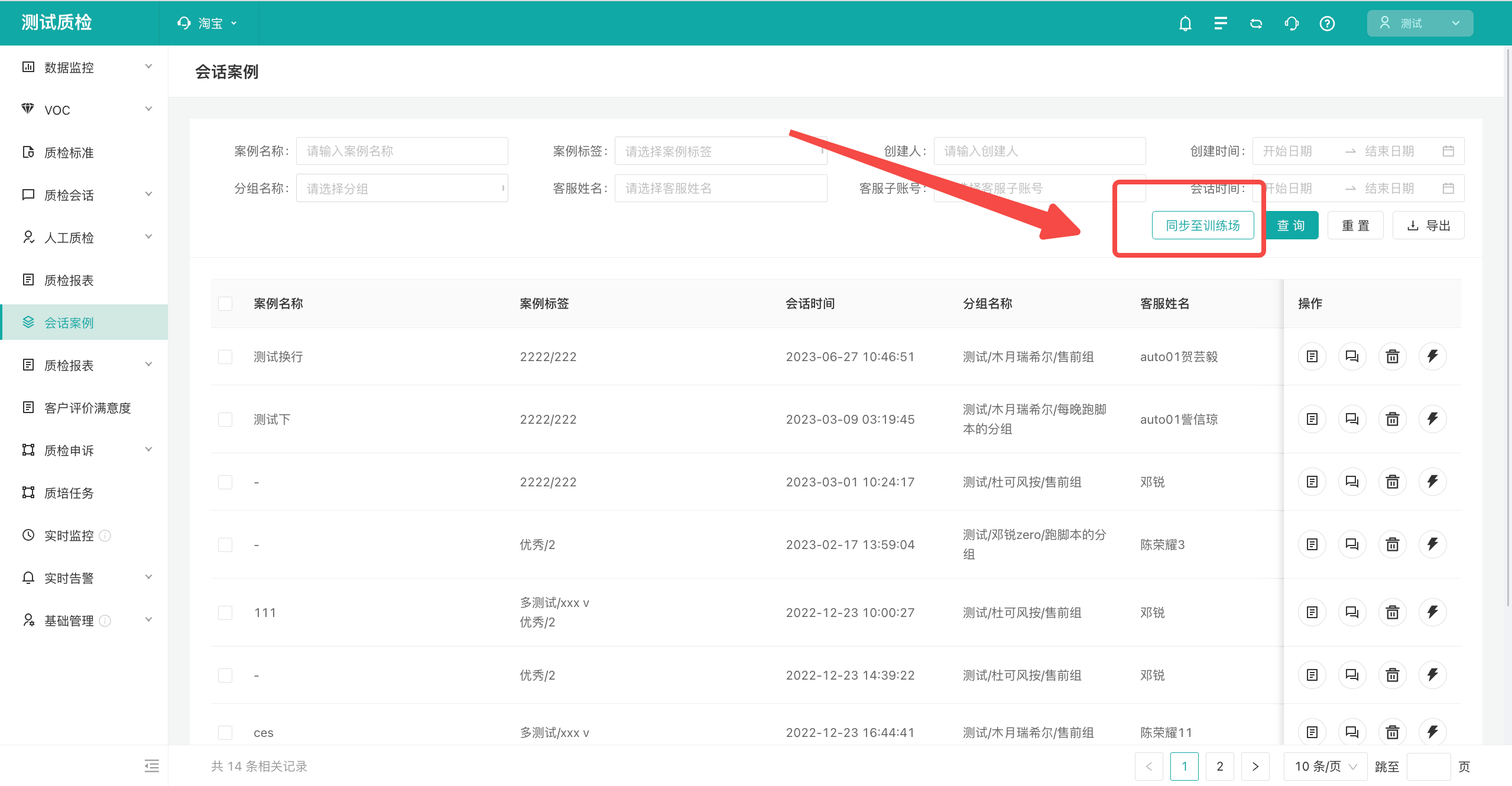
Task: Open conversation icon for 测试换行 row
Action: pos(1352,356)
